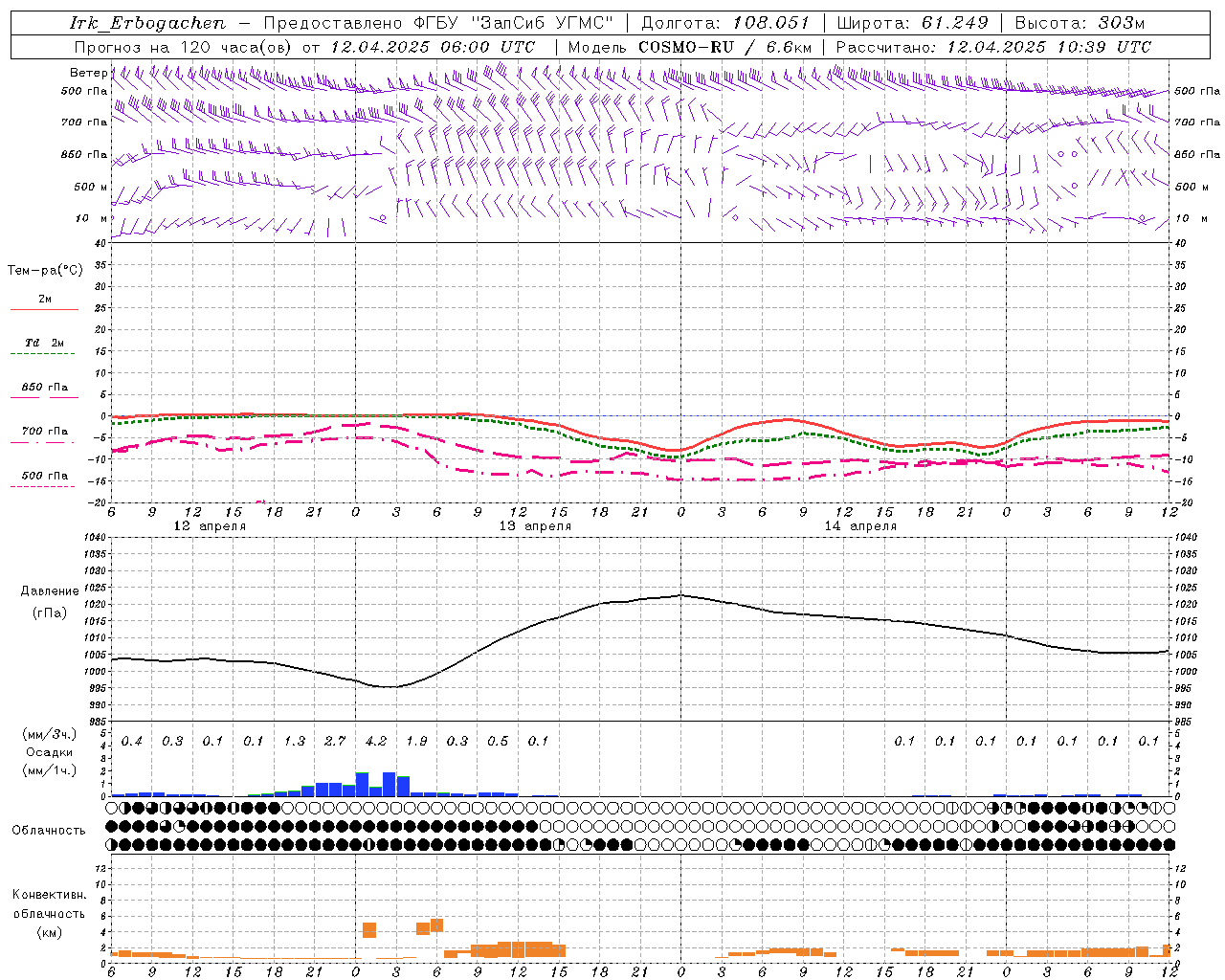Click the 4.2 precipitation value
Viewport: 1225px width, 980px height.
376,741
